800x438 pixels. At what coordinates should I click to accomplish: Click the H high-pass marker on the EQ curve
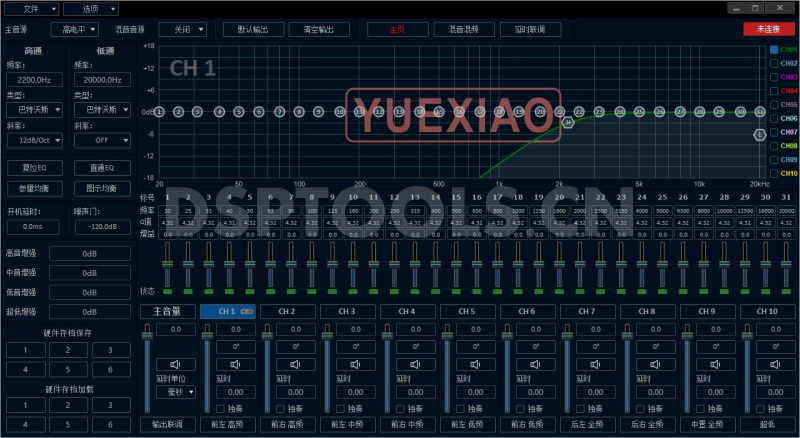[x=568, y=122]
